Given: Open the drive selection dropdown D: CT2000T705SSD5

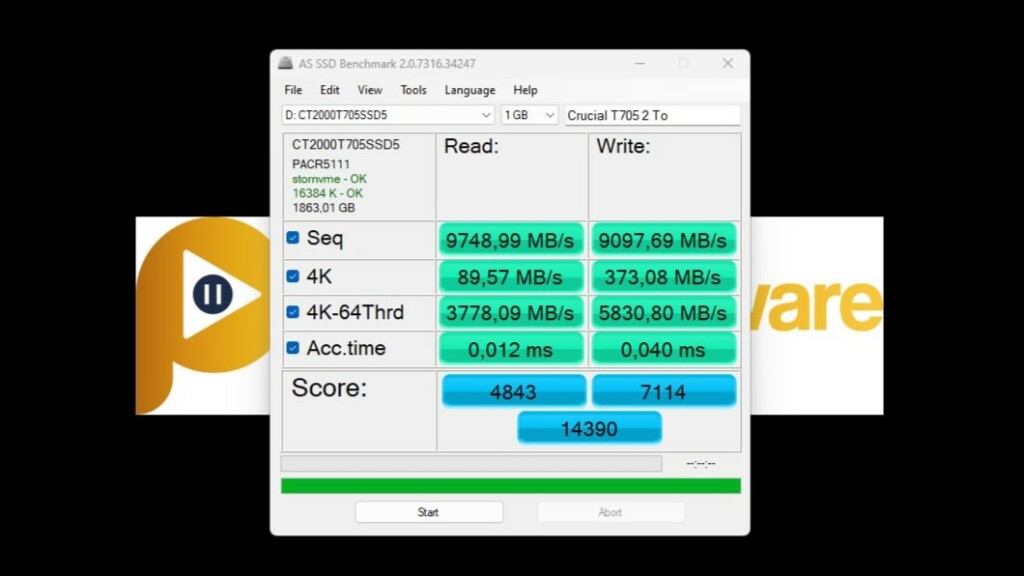Looking at the screenshot, I should (388, 115).
